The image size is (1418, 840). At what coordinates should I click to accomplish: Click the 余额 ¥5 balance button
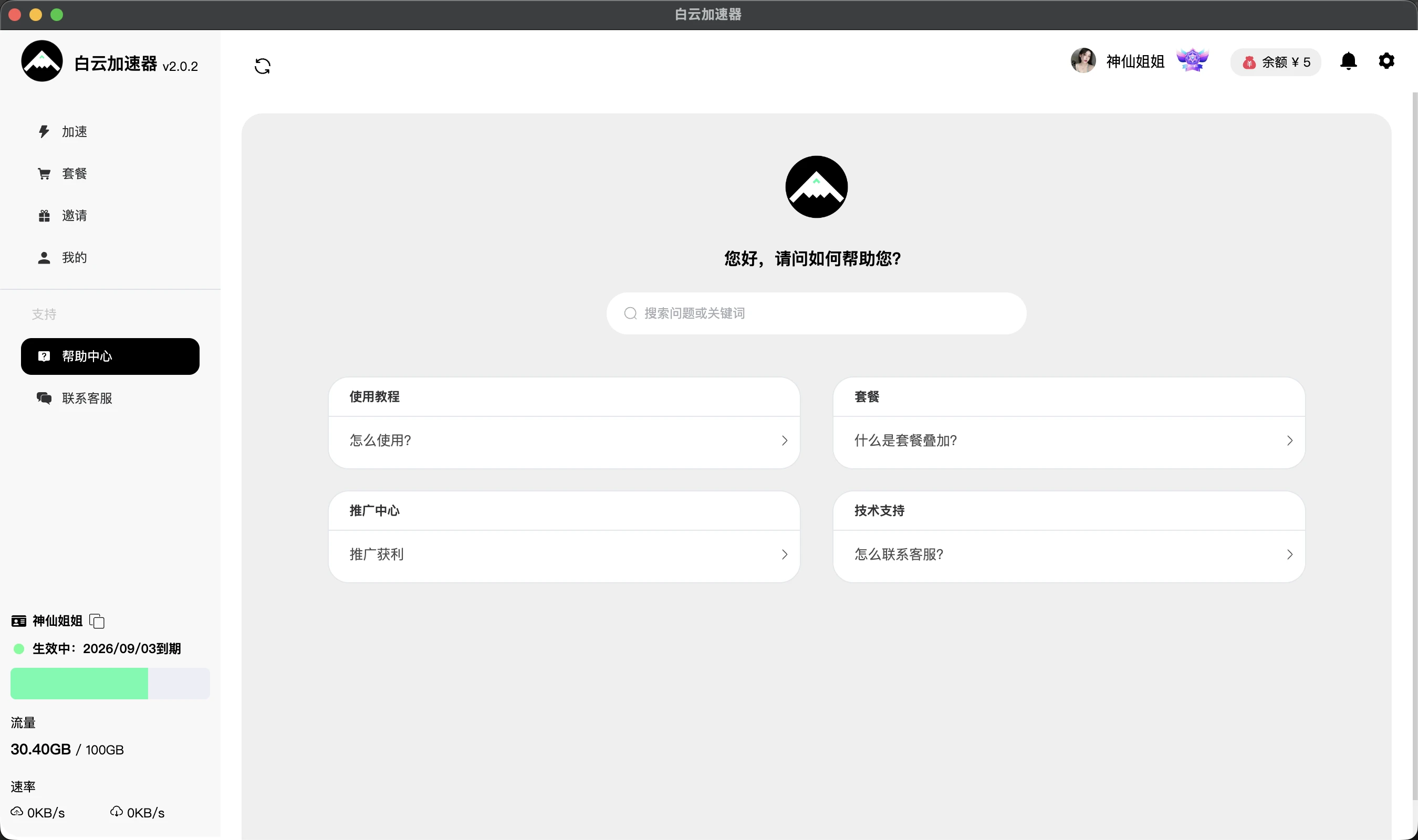(1275, 62)
